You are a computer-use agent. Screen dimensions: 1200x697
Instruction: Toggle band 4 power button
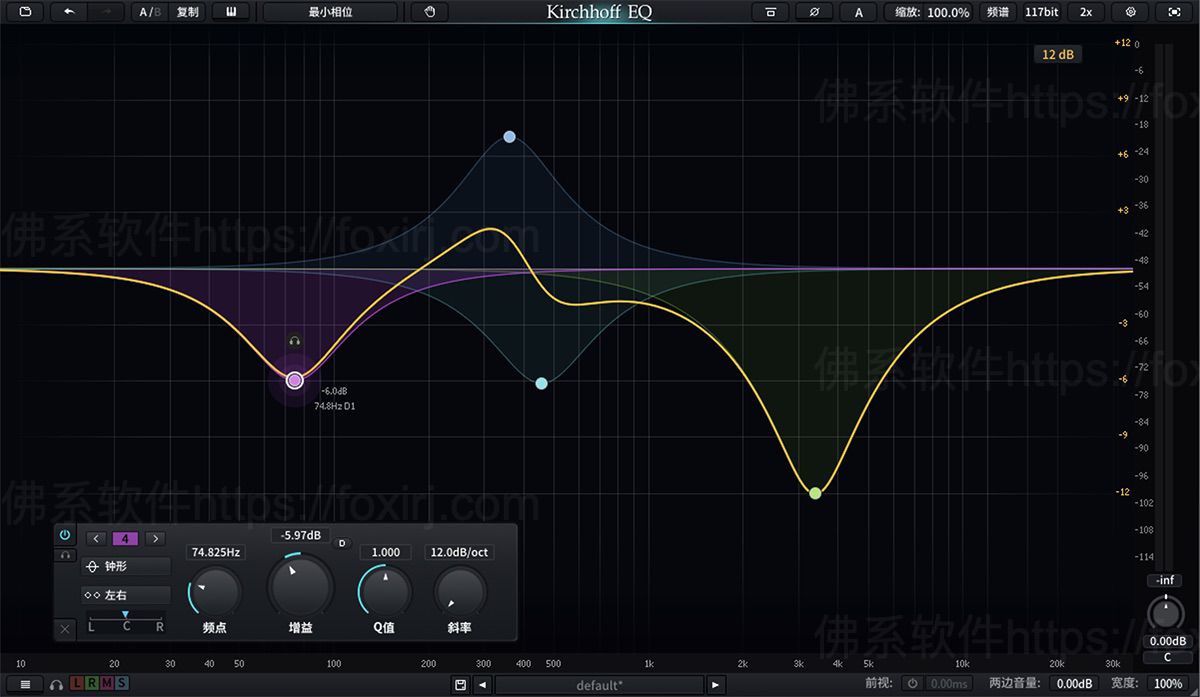pos(65,536)
